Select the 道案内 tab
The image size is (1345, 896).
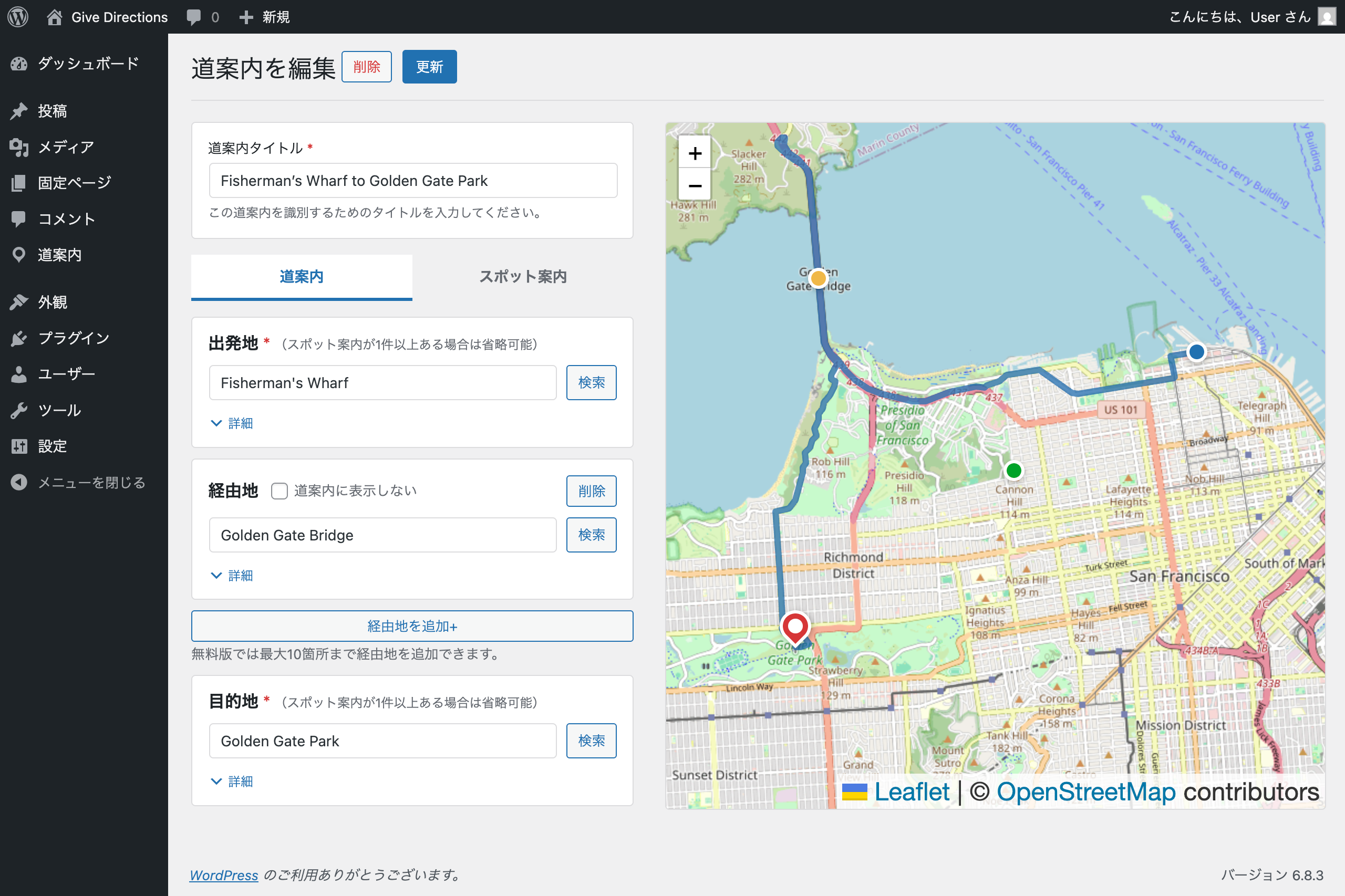(301, 277)
